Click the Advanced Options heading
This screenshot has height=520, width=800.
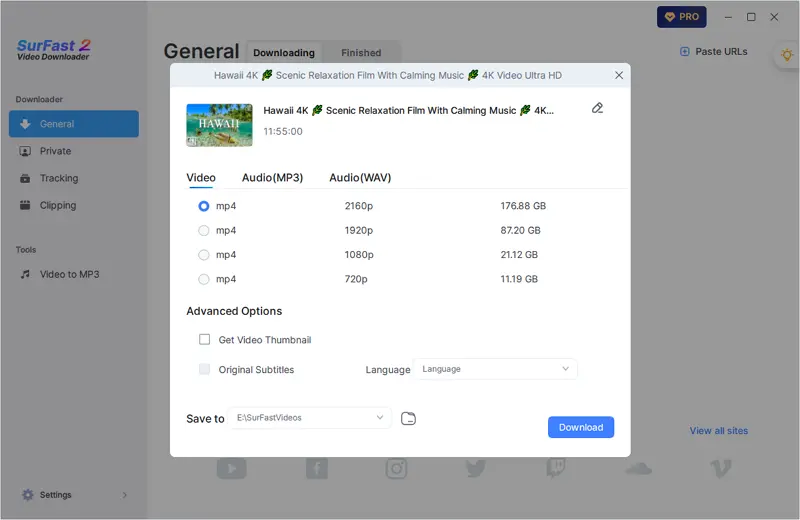pos(234,311)
